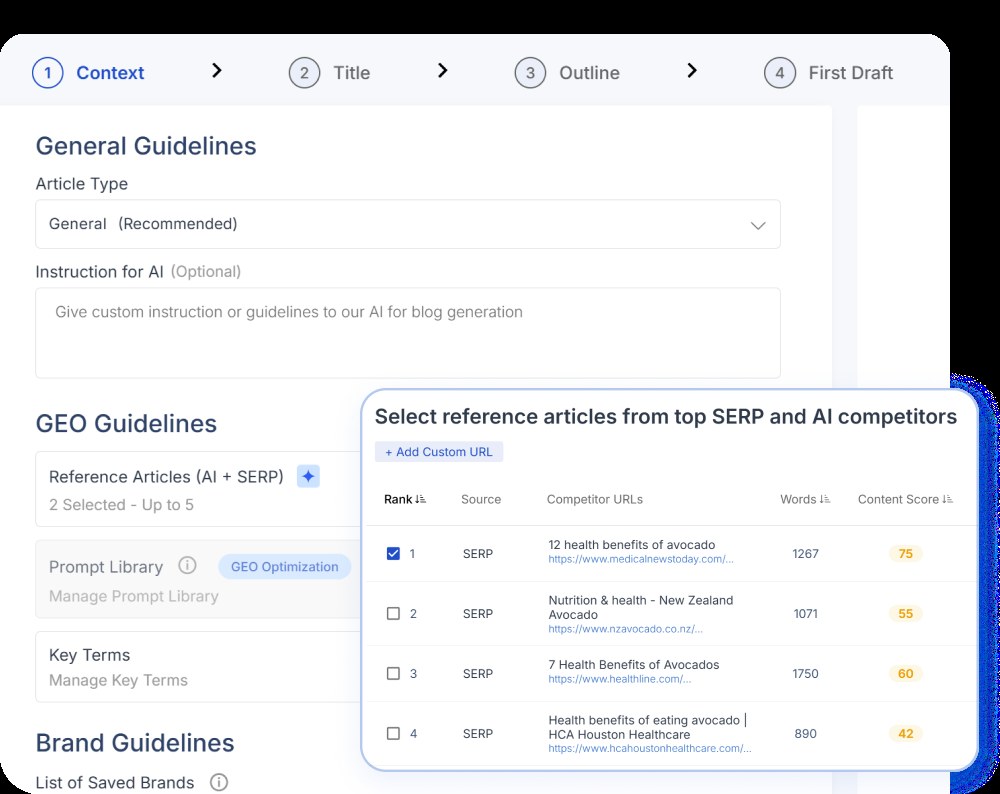
Task: Open the hcahoustonhealthcare.com competitor link
Action: 650,748
